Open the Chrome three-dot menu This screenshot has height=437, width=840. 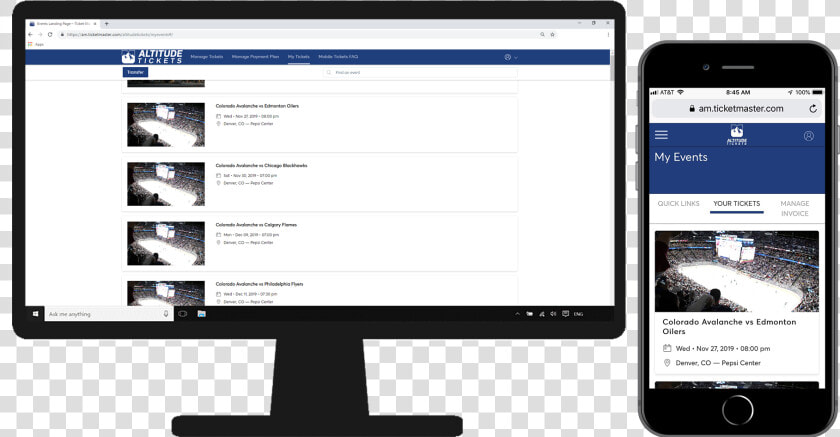pos(608,34)
